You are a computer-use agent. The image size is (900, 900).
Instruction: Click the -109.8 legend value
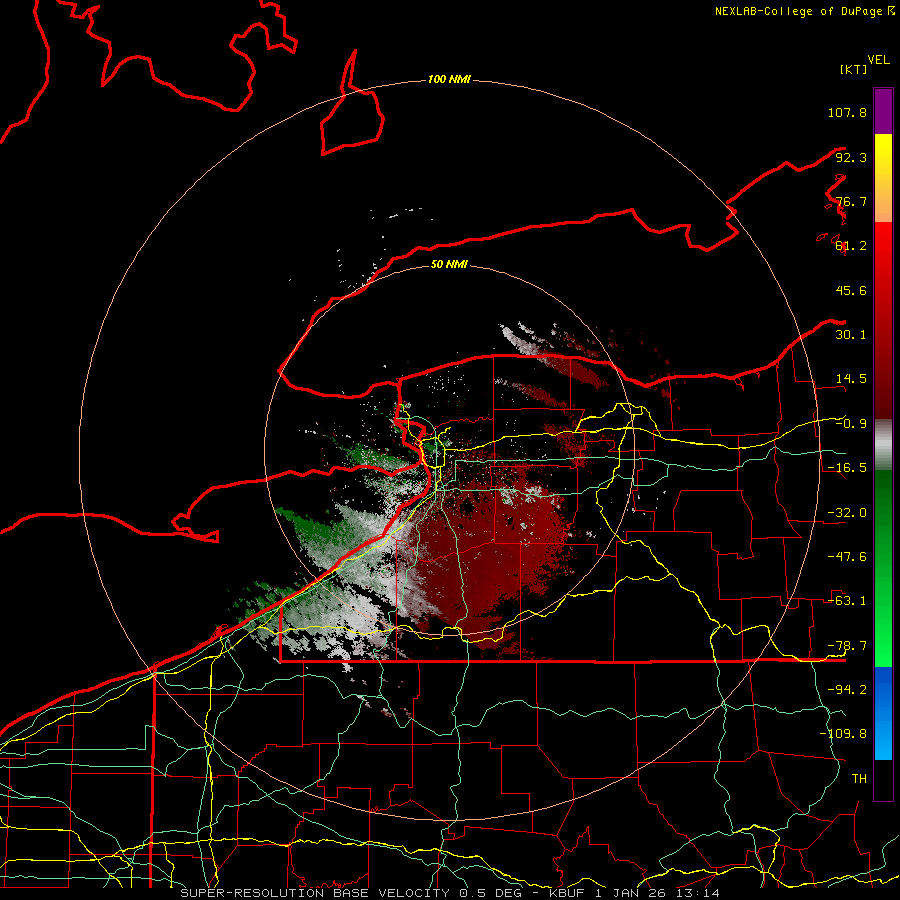pos(843,734)
